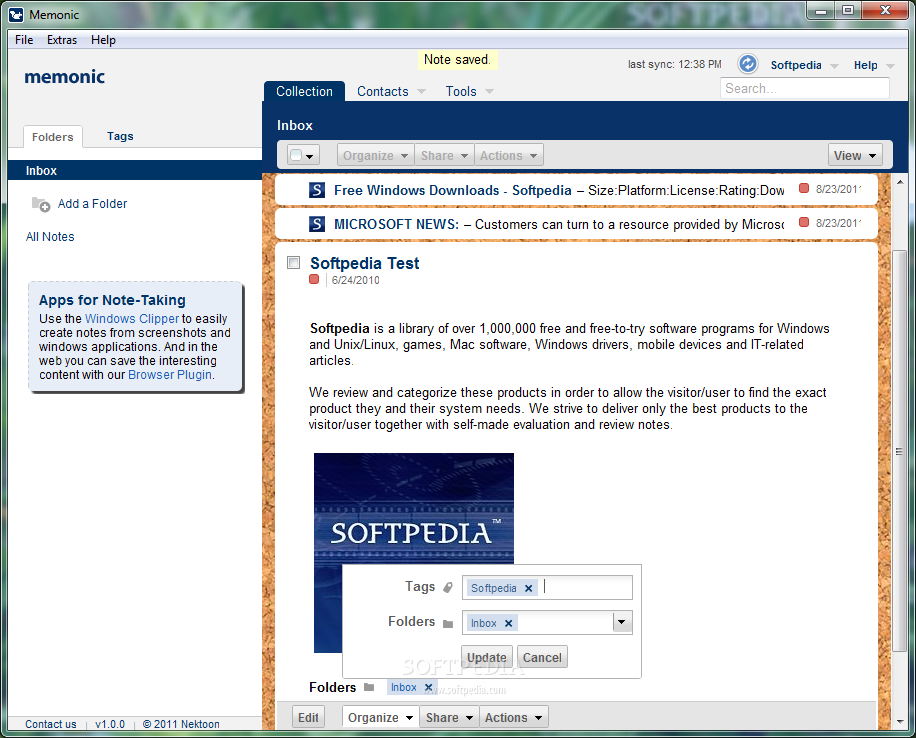916x738 pixels.
Task: Remove Inbox chip below the note image
Action: (428, 687)
